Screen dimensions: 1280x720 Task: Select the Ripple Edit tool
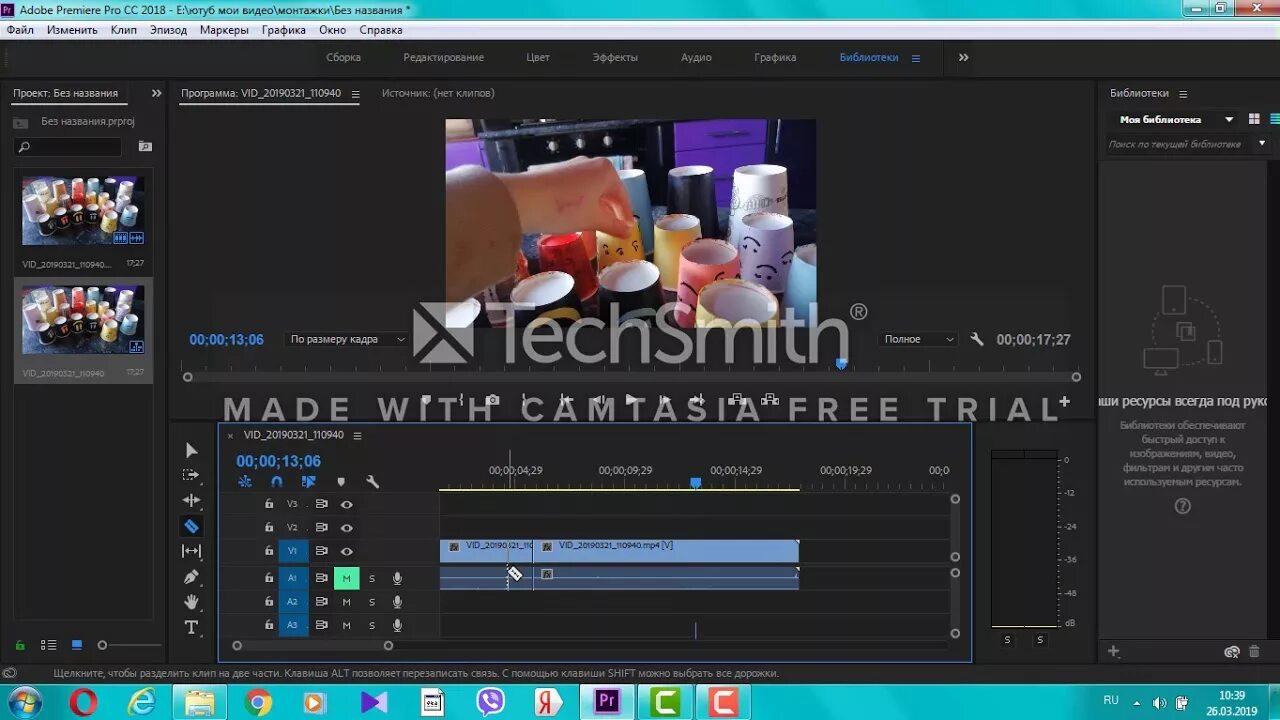pyautogui.click(x=191, y=500)
